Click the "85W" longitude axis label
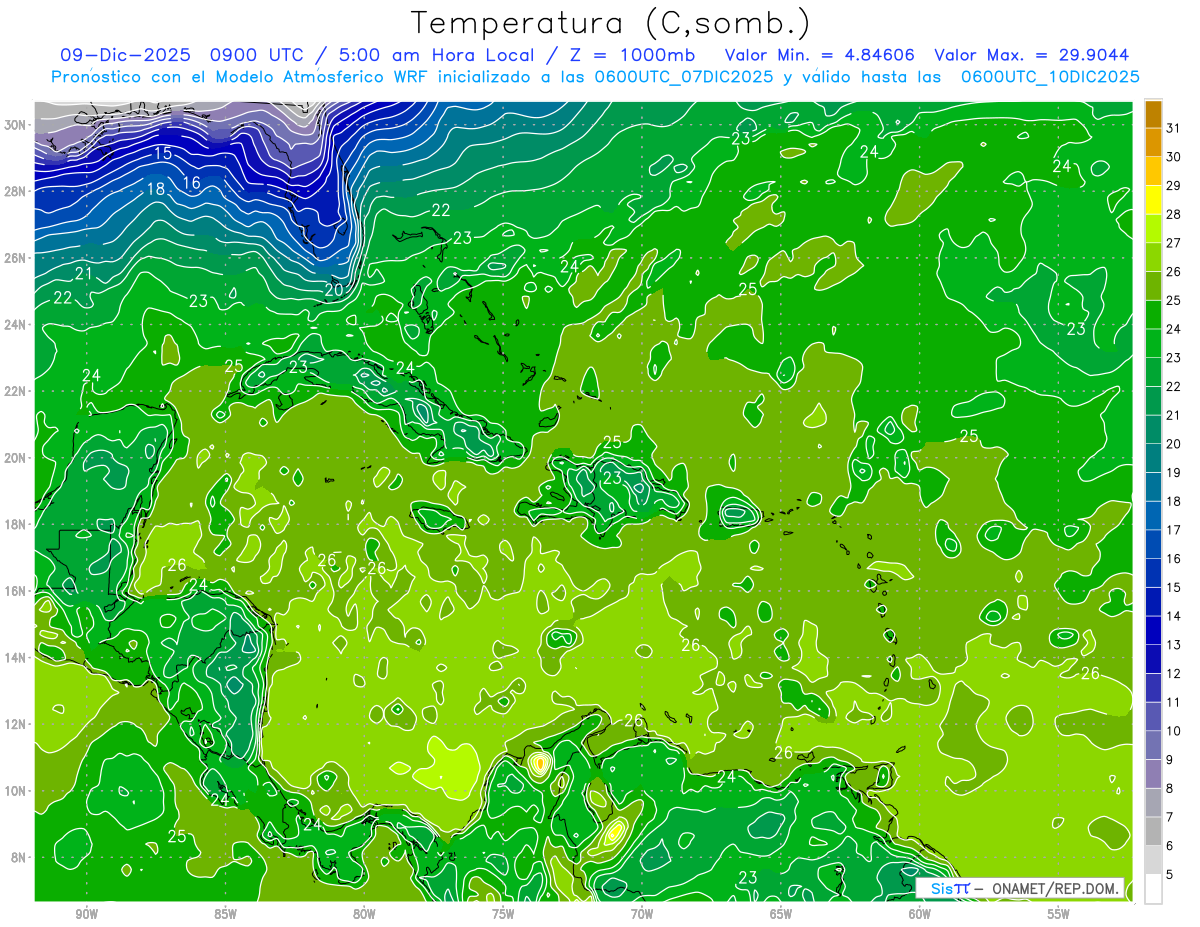1200x927 pixels. [225, 914]
